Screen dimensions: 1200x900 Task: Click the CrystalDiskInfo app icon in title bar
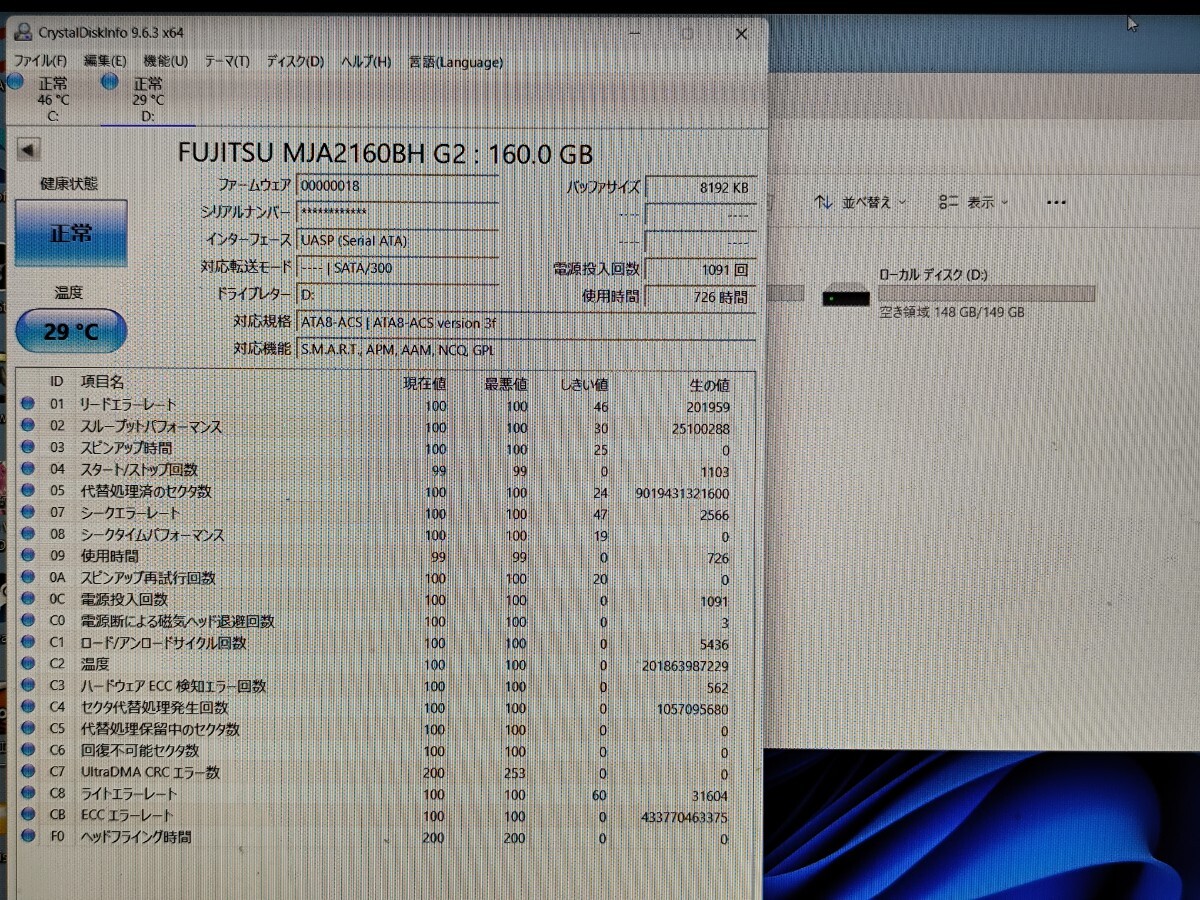coord(24,34)
